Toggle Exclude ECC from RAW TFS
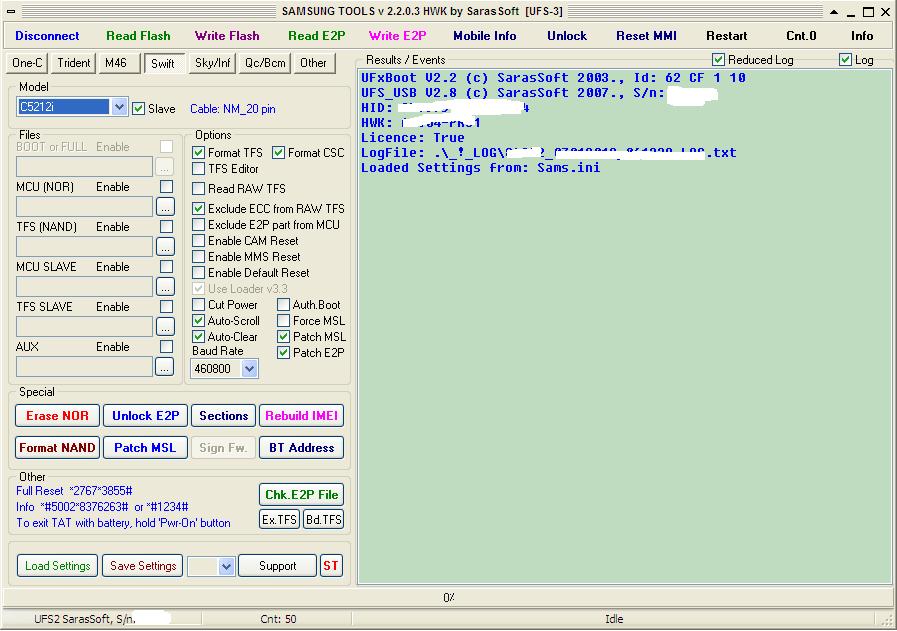This screenshot has height=631, width=897. click(199, 209)
